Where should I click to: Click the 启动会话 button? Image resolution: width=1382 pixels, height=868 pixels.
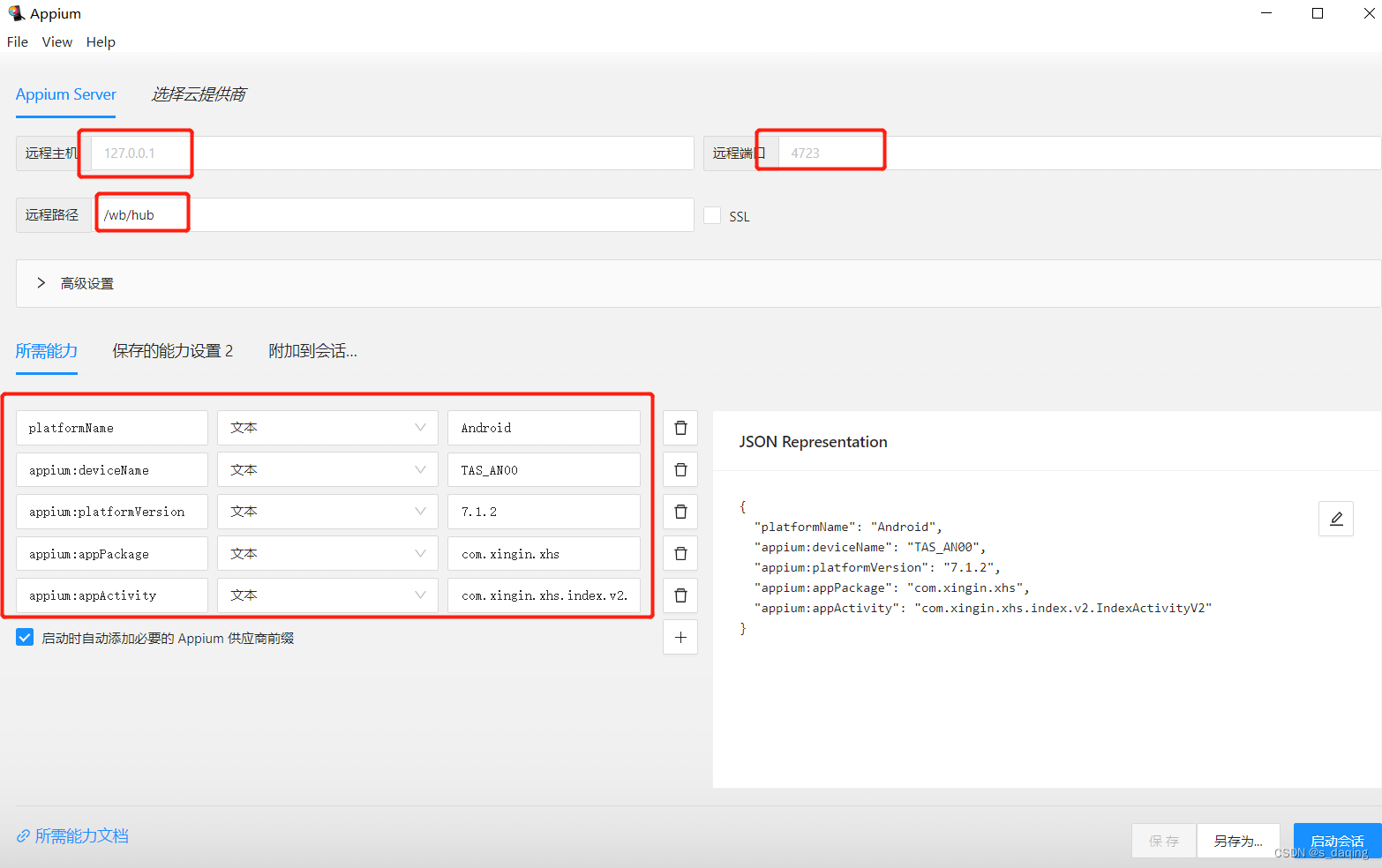(x=1337, y=841)
